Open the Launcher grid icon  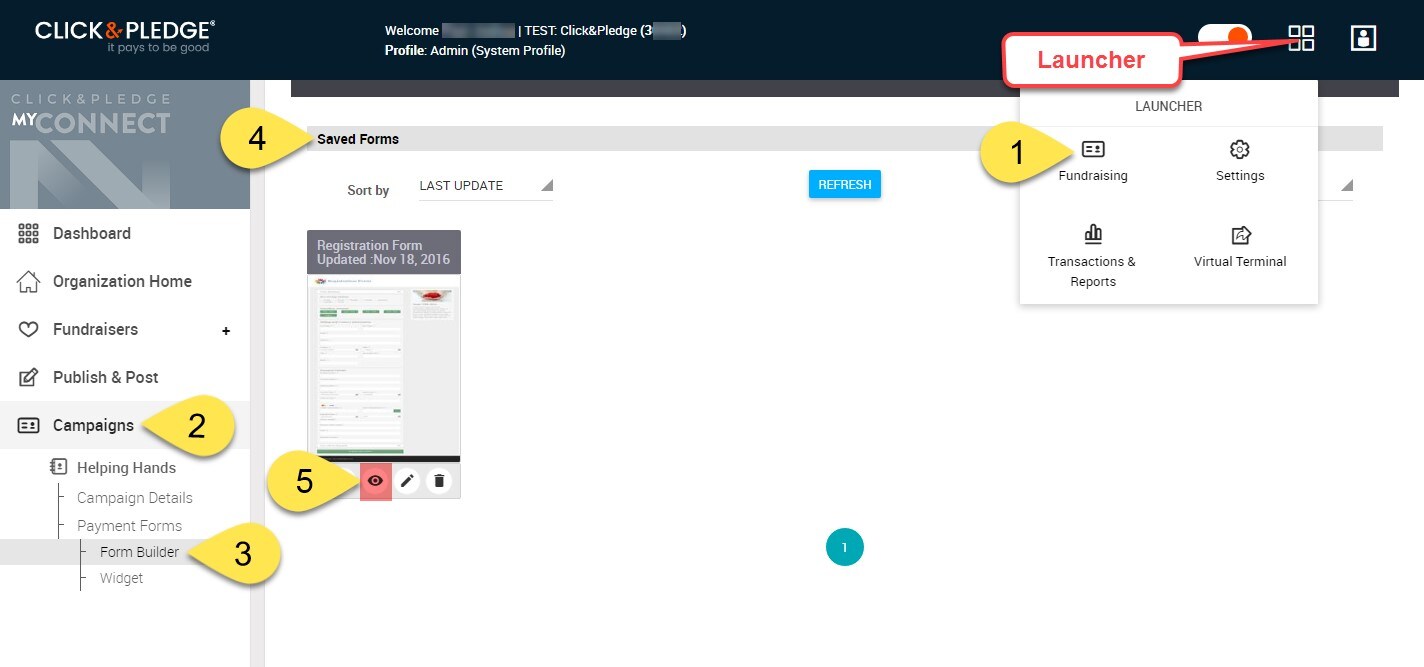point(1301,38)
